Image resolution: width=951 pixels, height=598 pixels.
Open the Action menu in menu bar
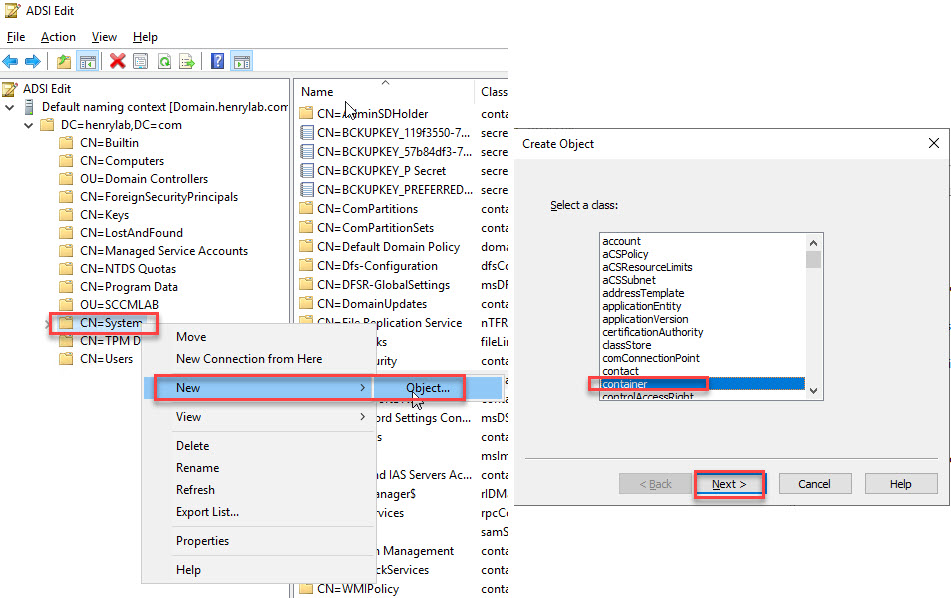(x=58, y=37)
